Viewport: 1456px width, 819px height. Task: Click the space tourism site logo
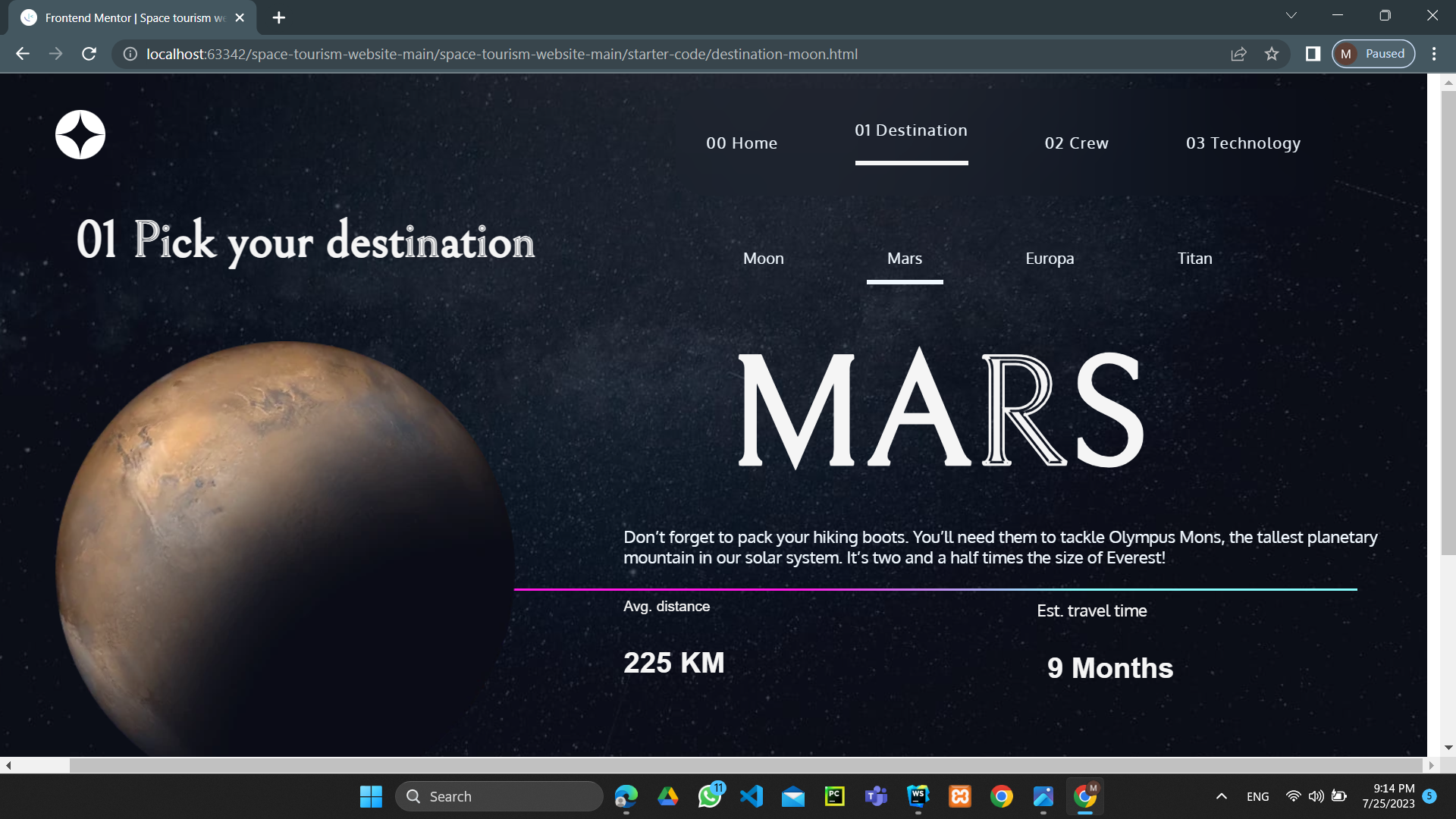pyautogui.click(x=80, y=133)
